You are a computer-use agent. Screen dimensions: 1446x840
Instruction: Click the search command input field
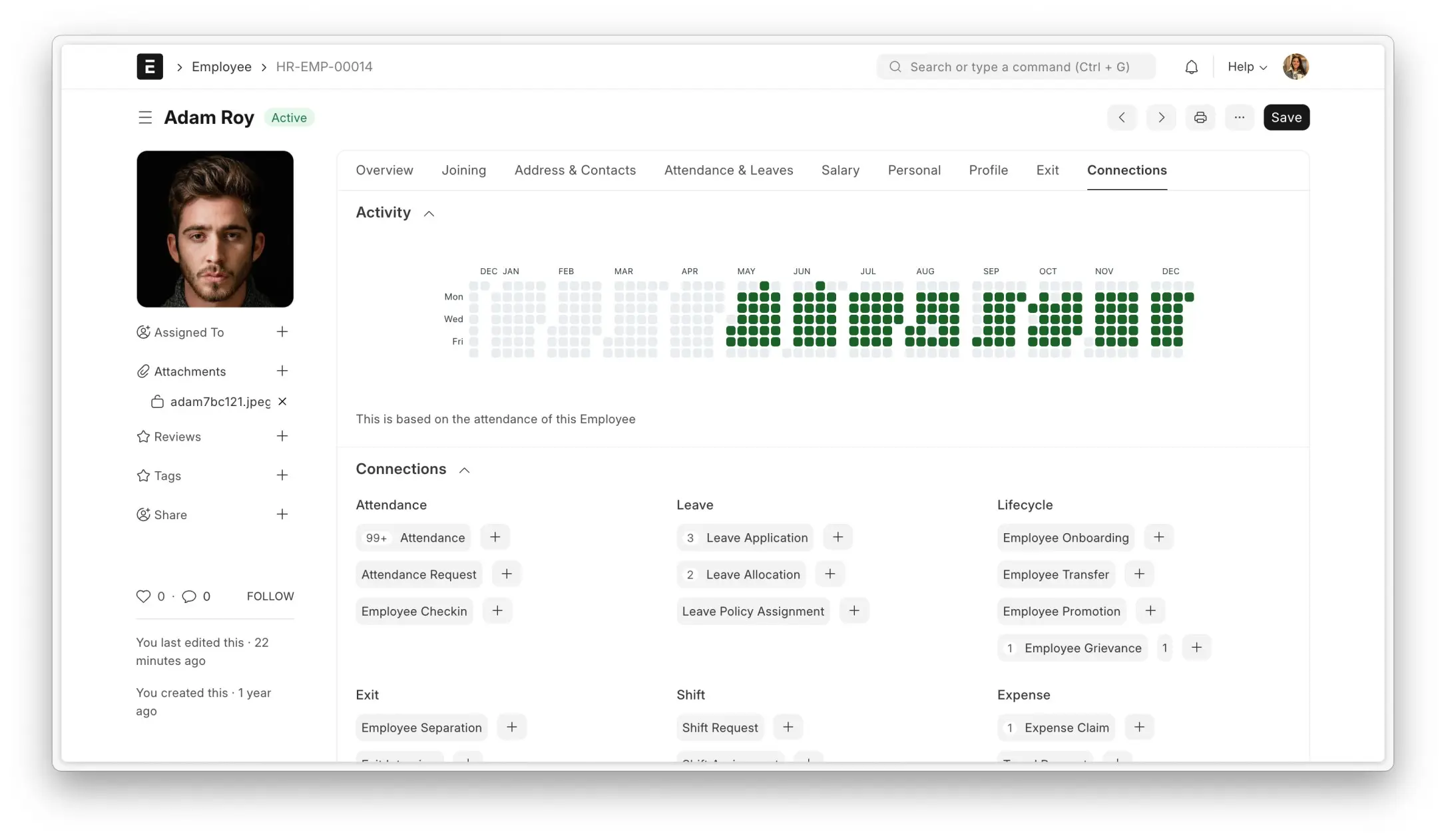pos(1019,67)
